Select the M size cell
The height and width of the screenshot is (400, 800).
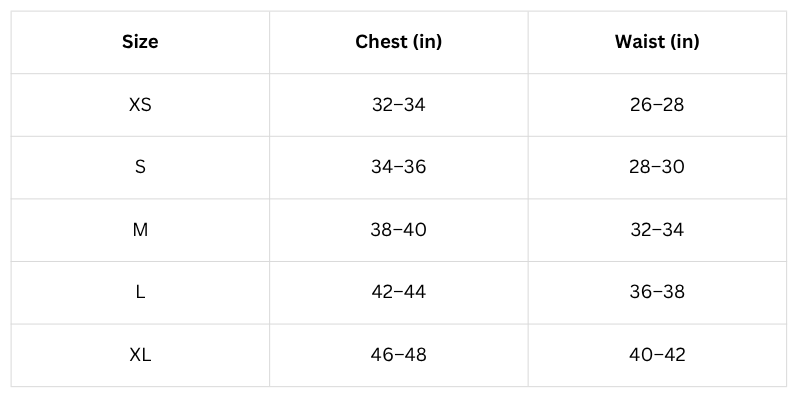140,230
